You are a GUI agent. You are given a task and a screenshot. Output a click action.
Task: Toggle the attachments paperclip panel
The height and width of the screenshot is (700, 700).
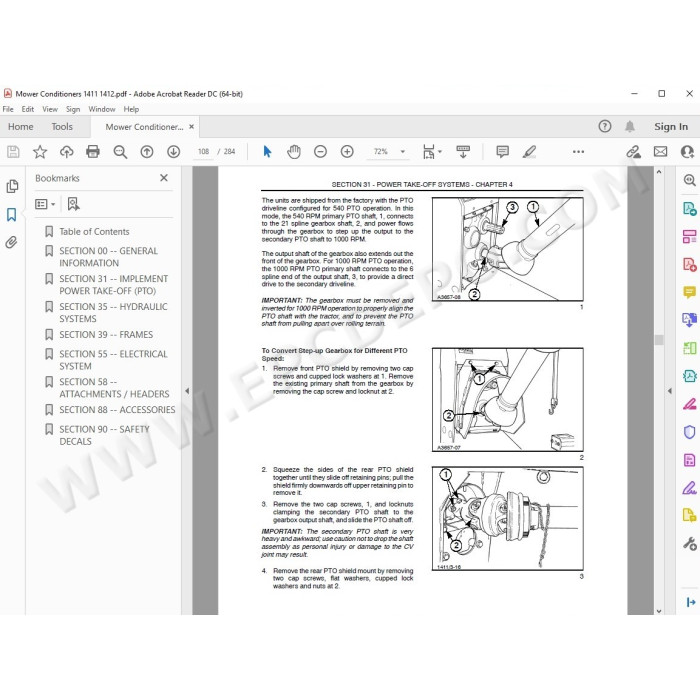12,242
